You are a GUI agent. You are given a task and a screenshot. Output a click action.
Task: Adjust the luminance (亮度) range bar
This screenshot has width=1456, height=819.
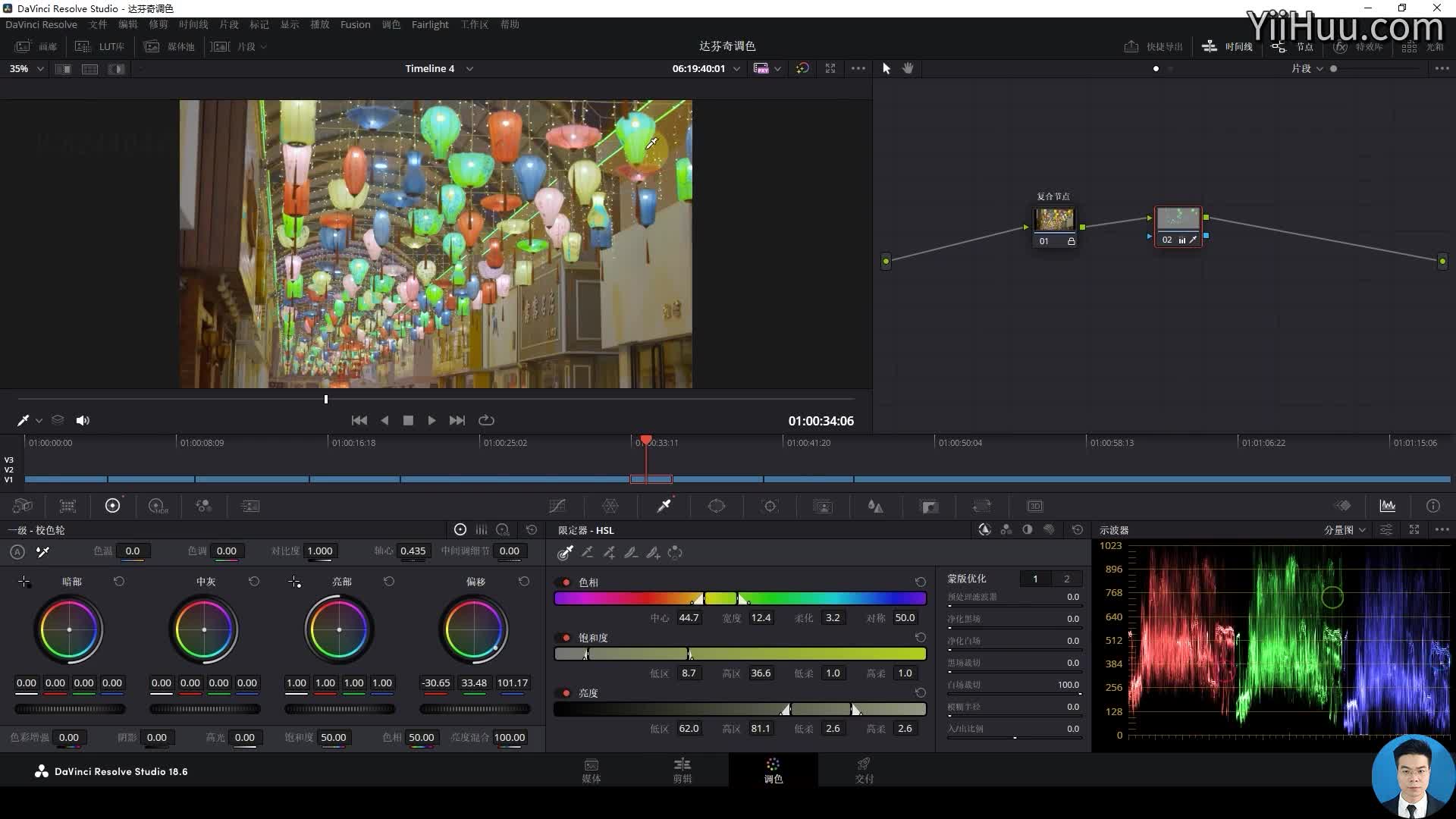point(740,709)
